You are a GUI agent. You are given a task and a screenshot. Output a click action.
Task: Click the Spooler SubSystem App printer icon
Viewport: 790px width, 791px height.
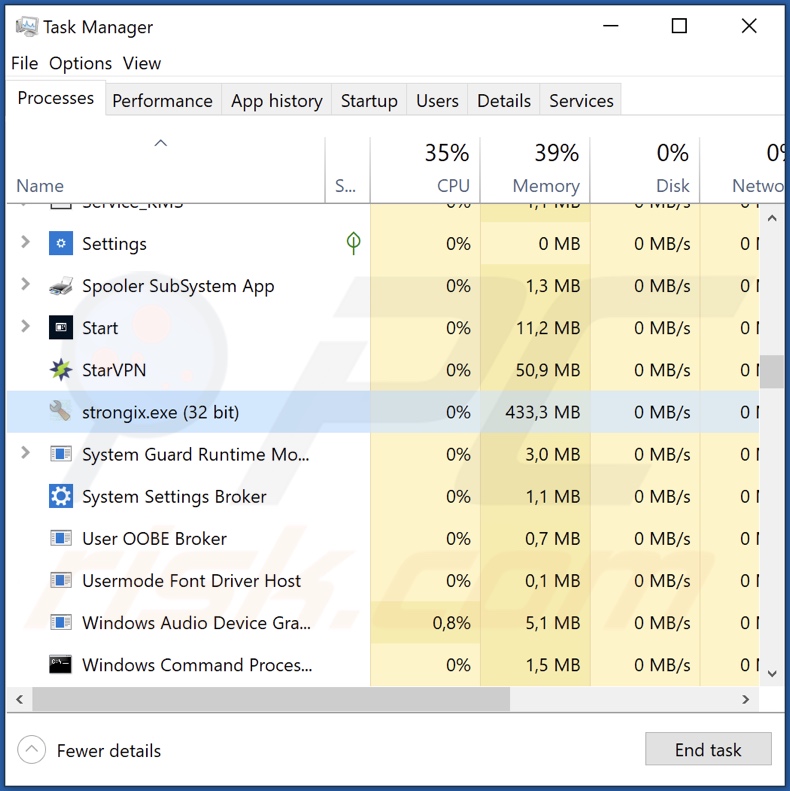pos(61,286)
